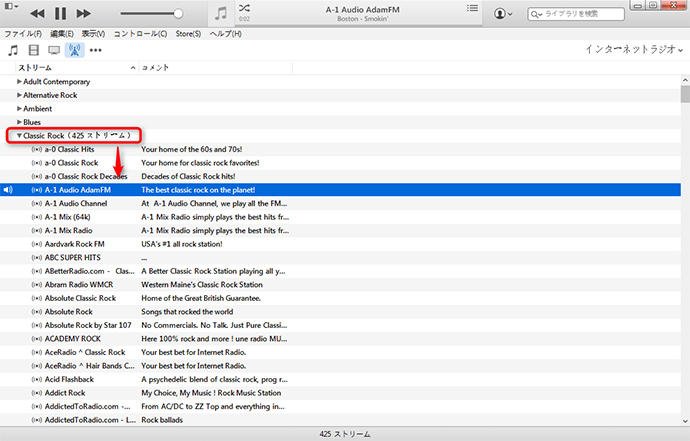Open the Store(S) menu
Viewport: 690px width, 441px height.
pos(188,34)
